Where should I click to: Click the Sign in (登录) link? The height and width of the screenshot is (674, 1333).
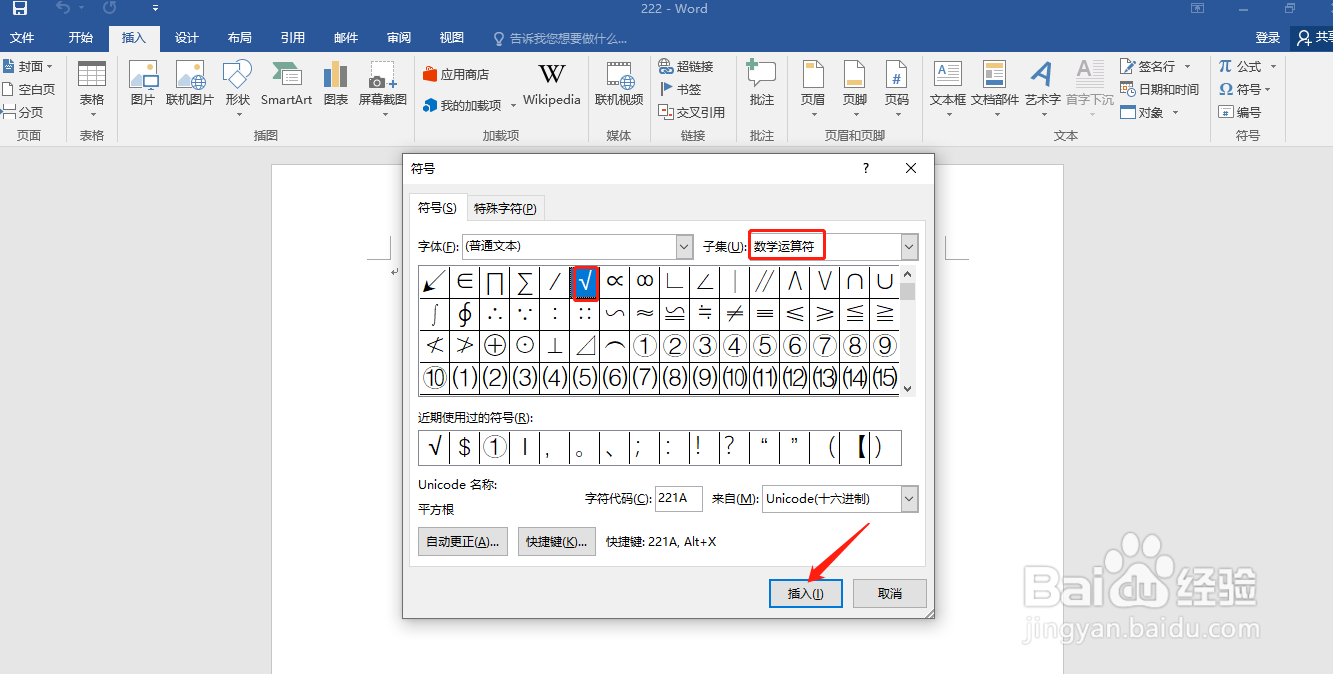pos(1268,38)
